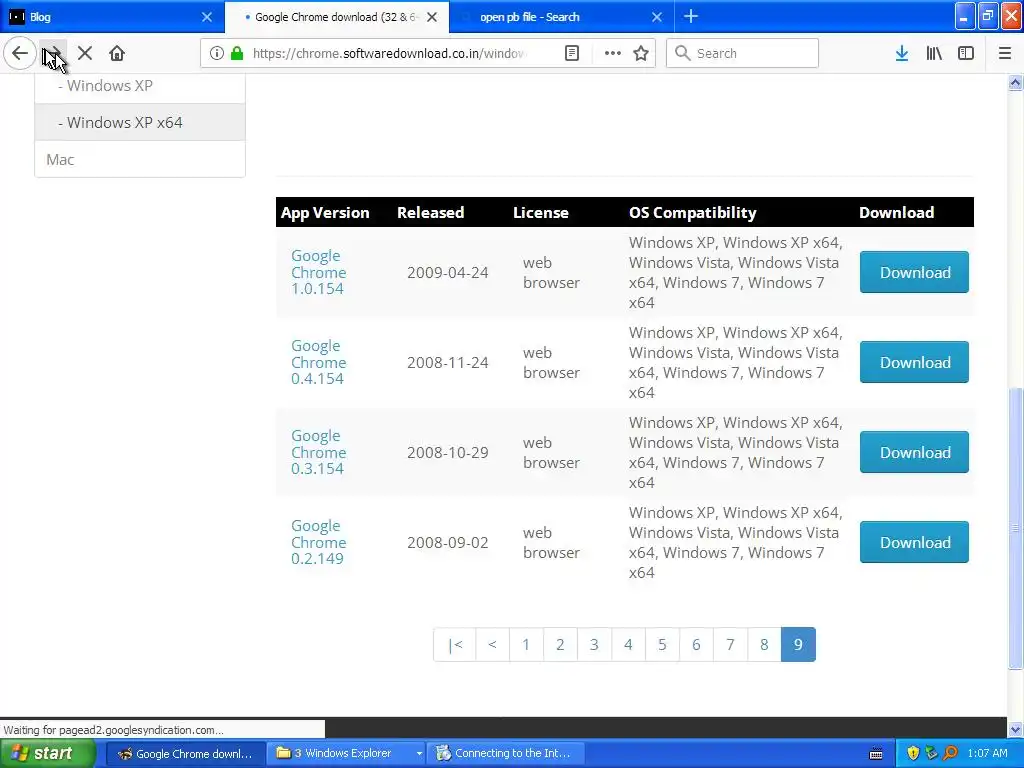Open page actions three-dot menu
This screenshot has height=768, width=1024.
click(613, 53)
